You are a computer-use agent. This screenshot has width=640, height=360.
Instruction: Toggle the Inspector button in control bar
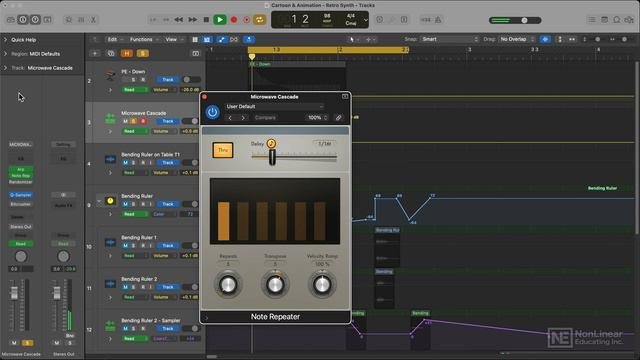click(x=23, y=20)
